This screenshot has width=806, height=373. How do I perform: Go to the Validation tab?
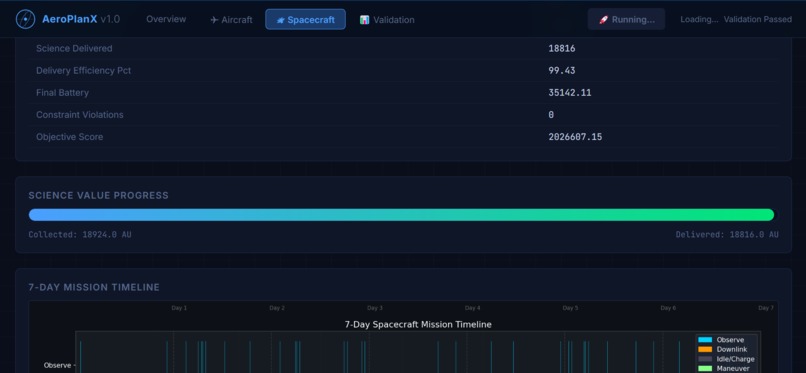[x=387, y=20]
